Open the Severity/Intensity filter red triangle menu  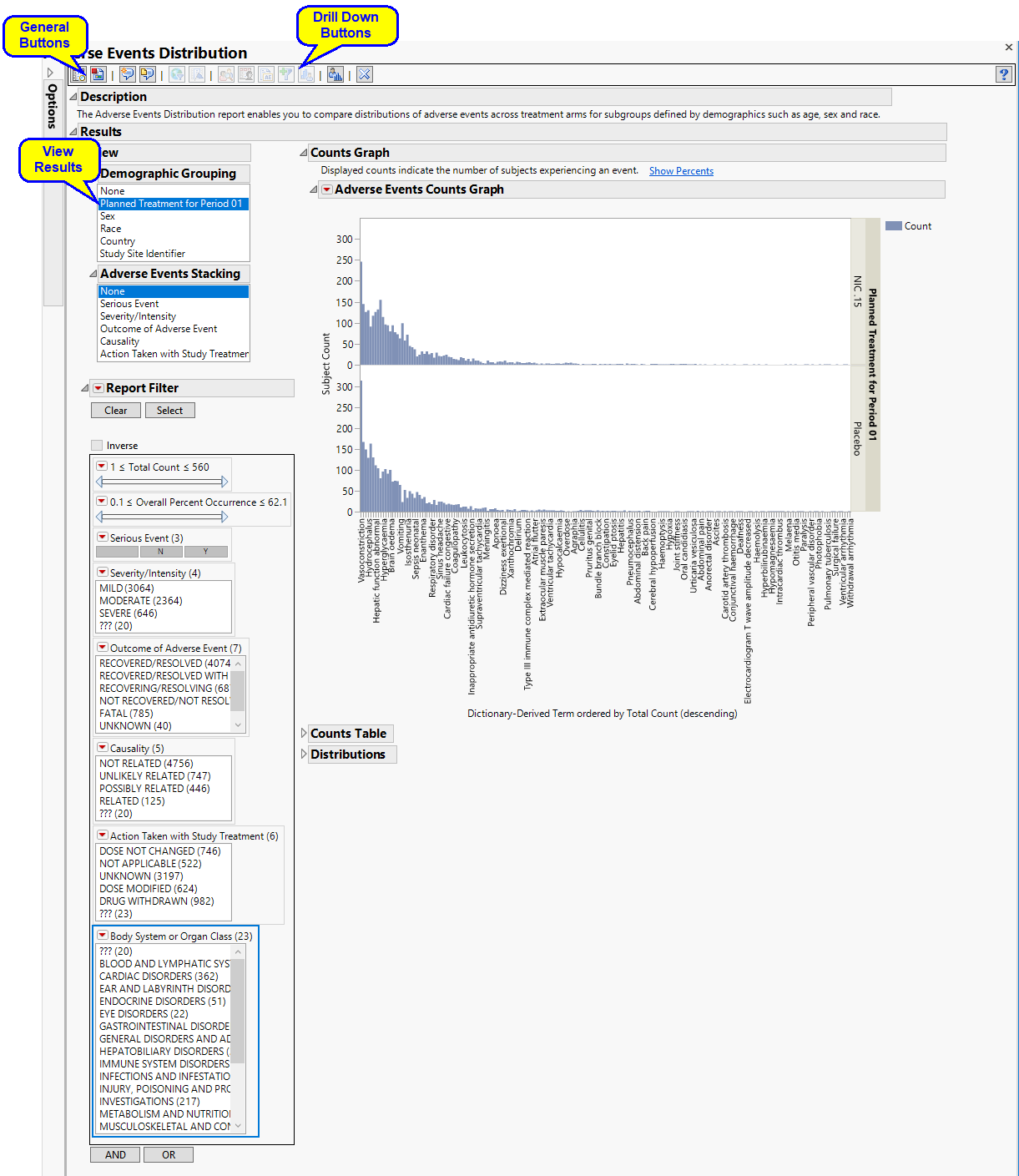[103, 573]
